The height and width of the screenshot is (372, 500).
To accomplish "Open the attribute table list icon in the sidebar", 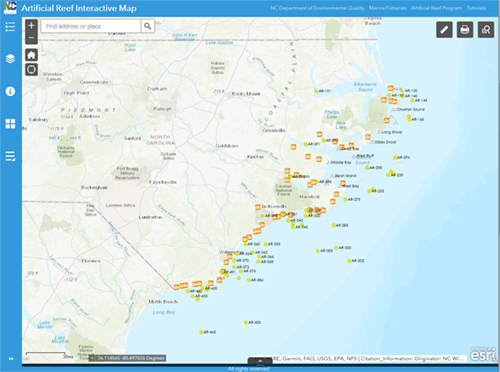I will pyautogui.click(x=10, y=156).
